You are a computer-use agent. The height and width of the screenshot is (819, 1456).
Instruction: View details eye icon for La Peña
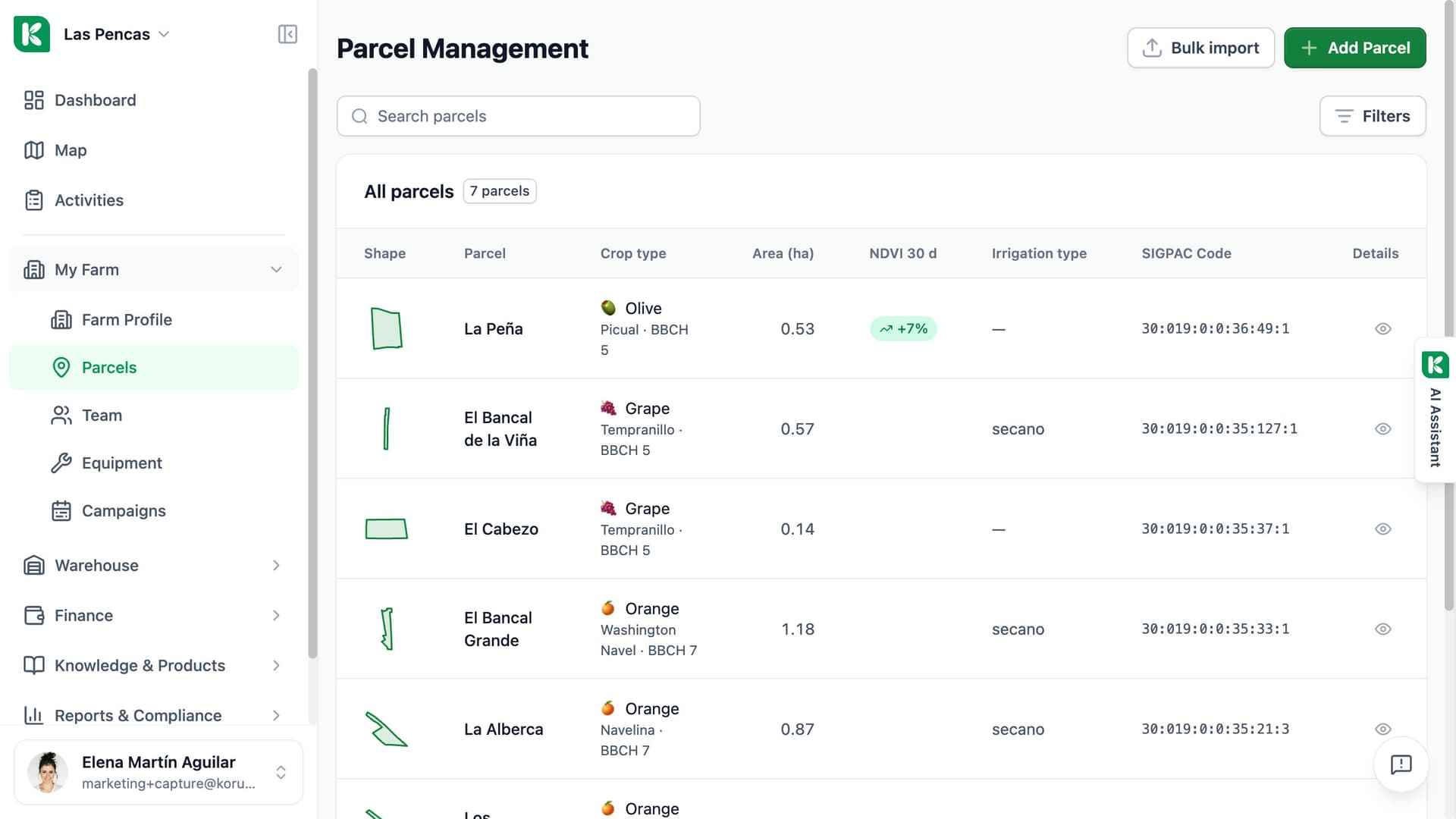click(x=1382, y=329)
